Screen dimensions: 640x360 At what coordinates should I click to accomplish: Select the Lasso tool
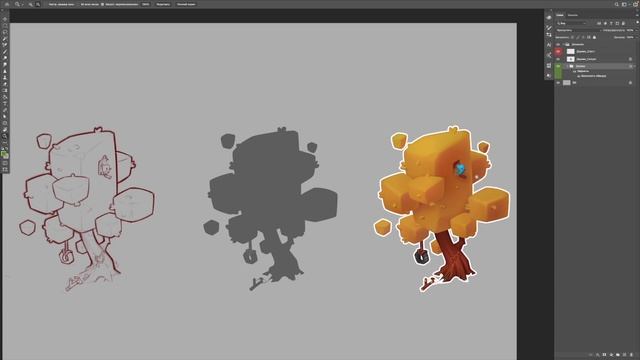coord(5,32)
